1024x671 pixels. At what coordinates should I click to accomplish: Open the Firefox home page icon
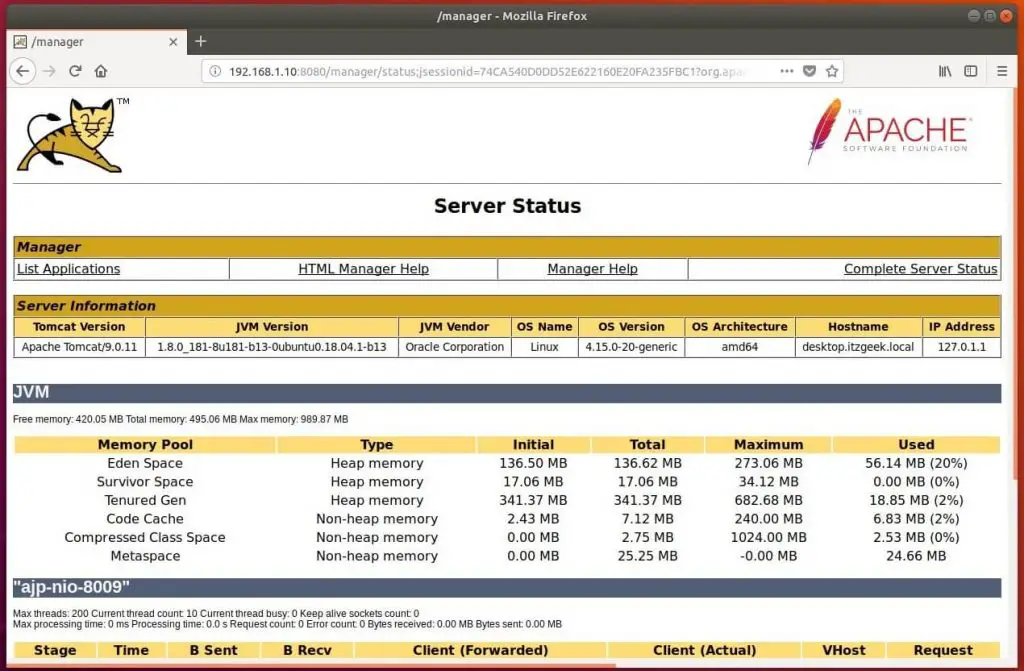101,71
